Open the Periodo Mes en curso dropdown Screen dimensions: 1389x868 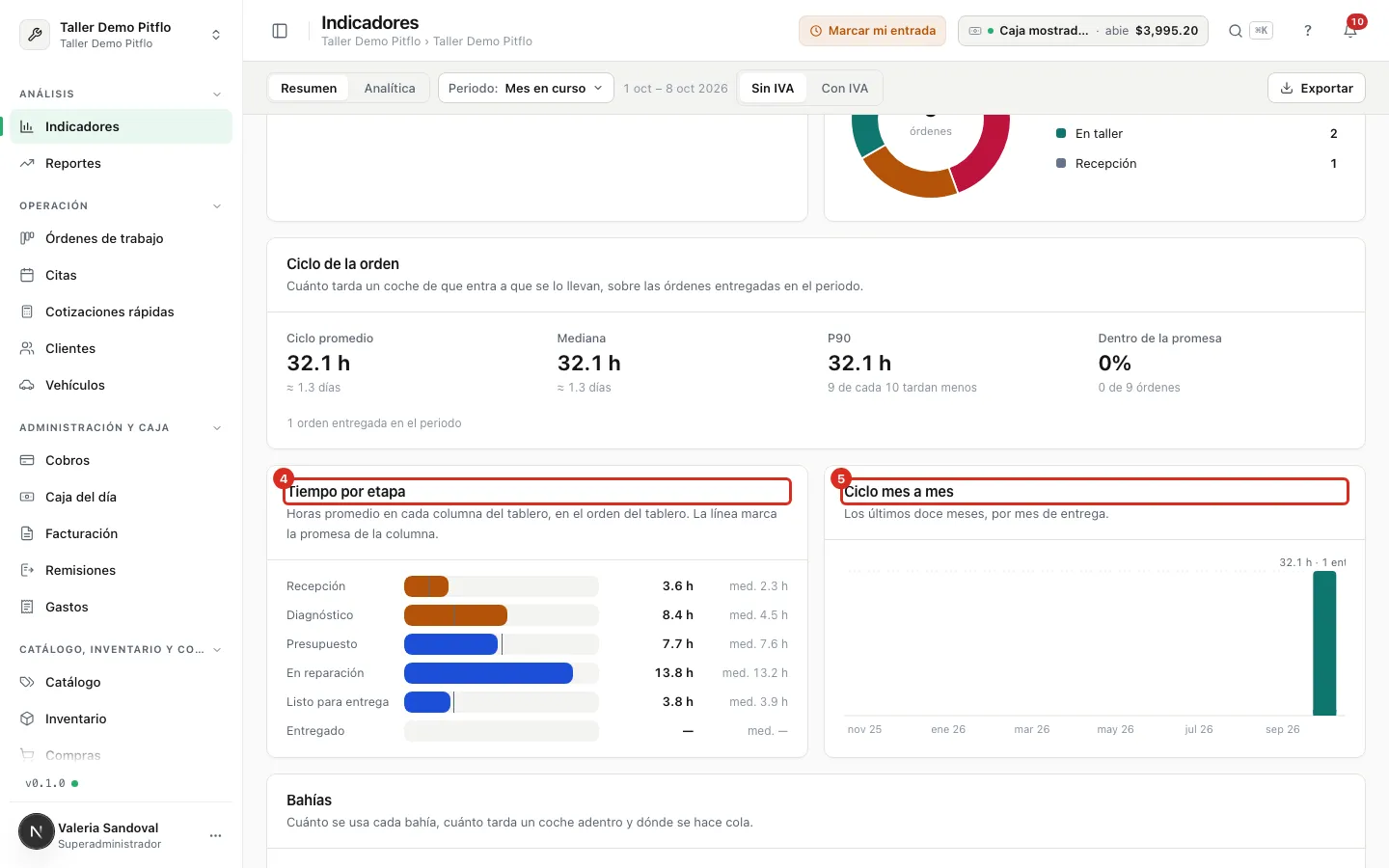click(526, 88)
